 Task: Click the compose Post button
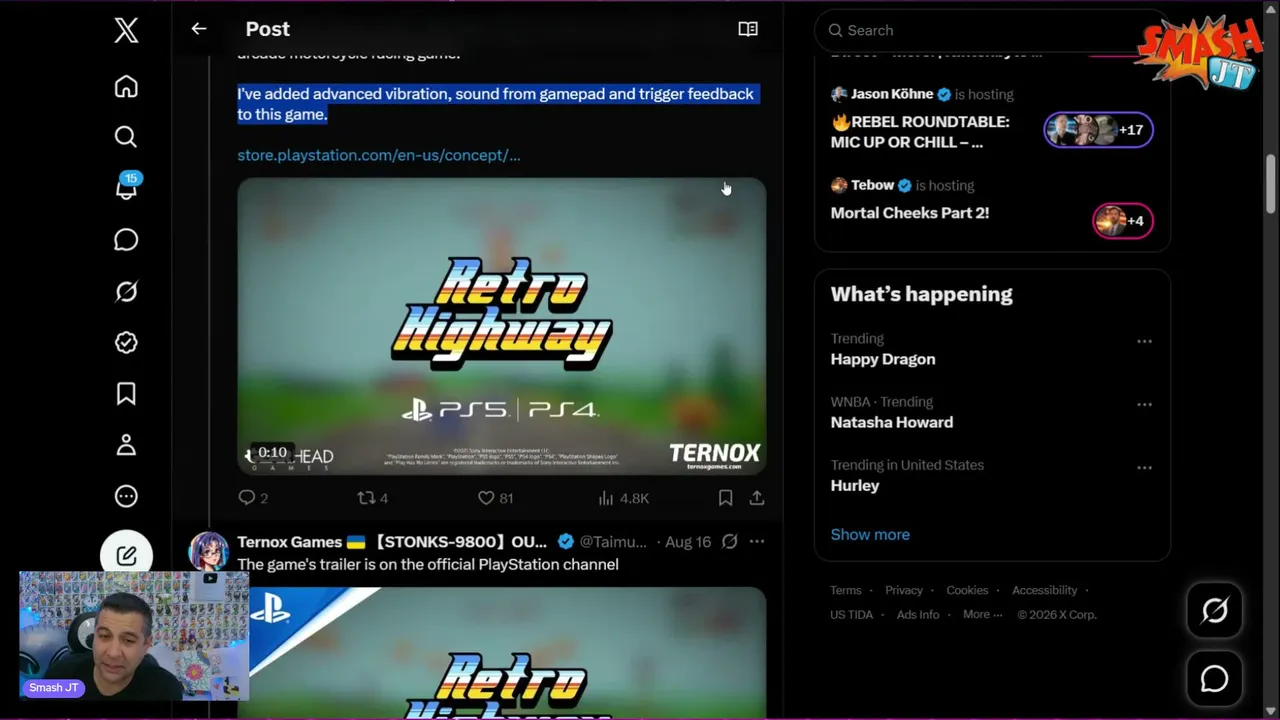coord(126,555)
